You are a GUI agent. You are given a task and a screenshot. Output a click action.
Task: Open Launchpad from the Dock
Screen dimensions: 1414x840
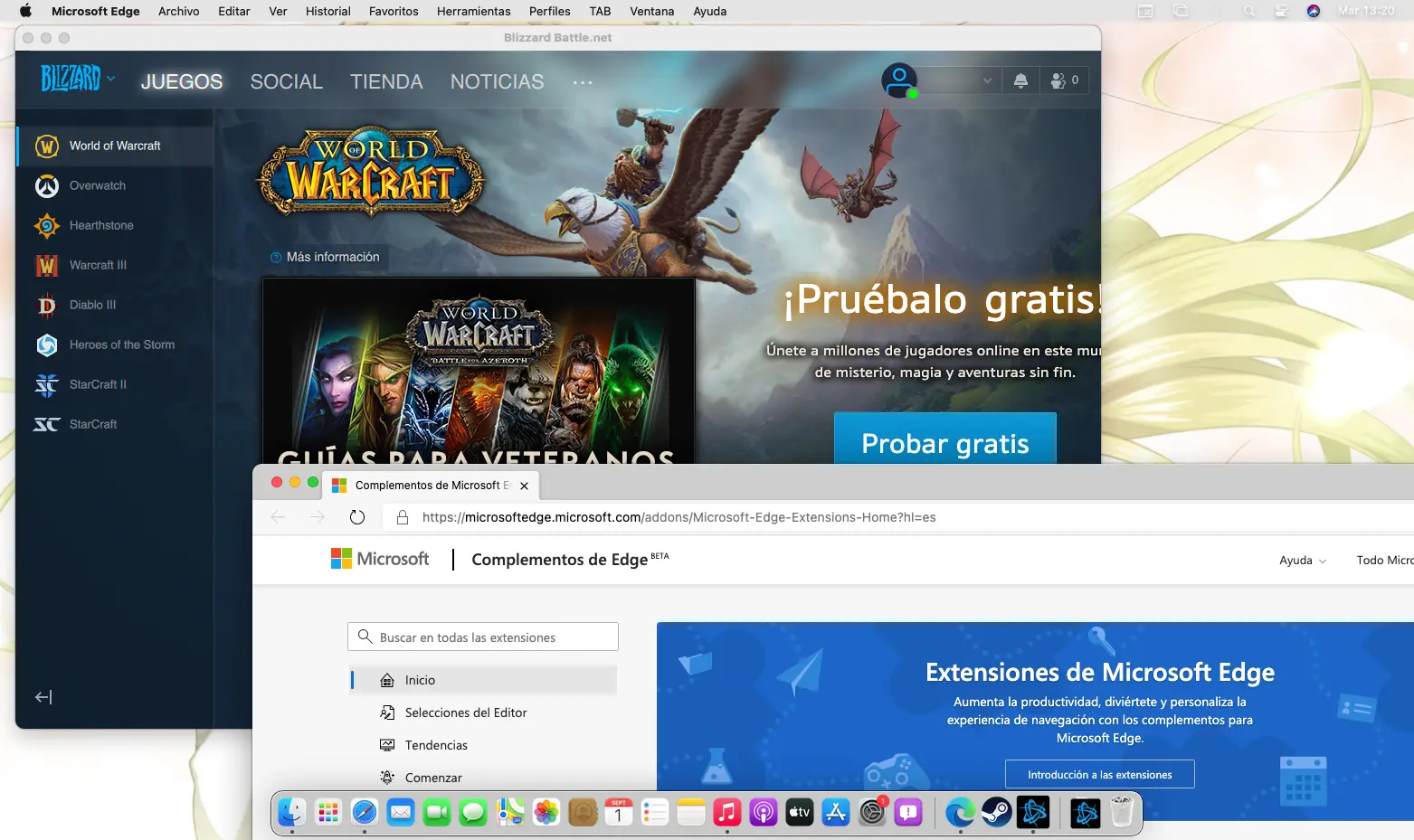[327, 812]
